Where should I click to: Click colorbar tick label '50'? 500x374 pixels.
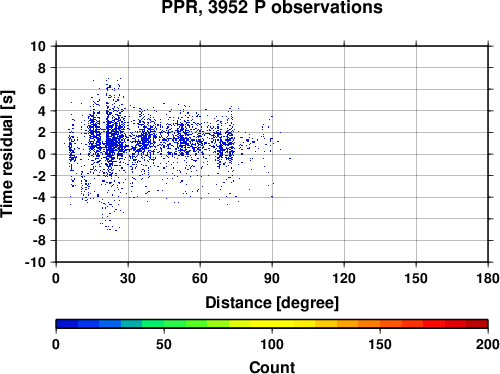164,344
